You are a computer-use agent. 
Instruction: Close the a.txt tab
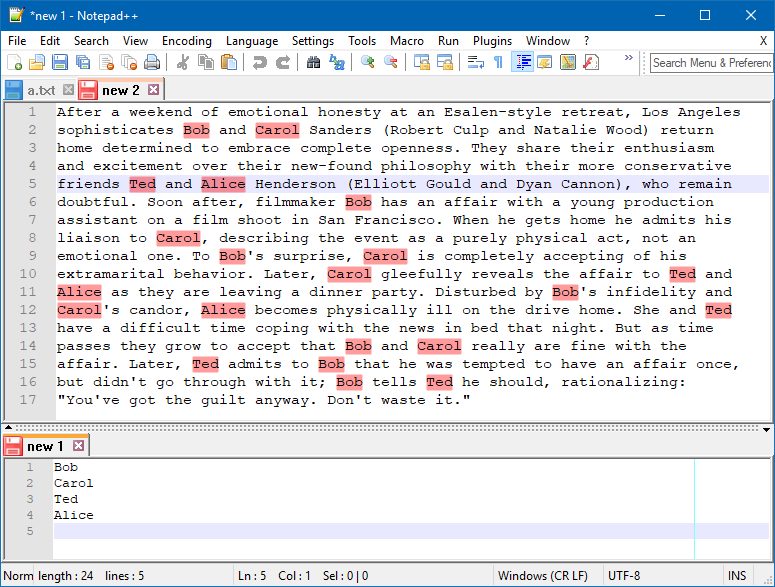pos(68,90)
